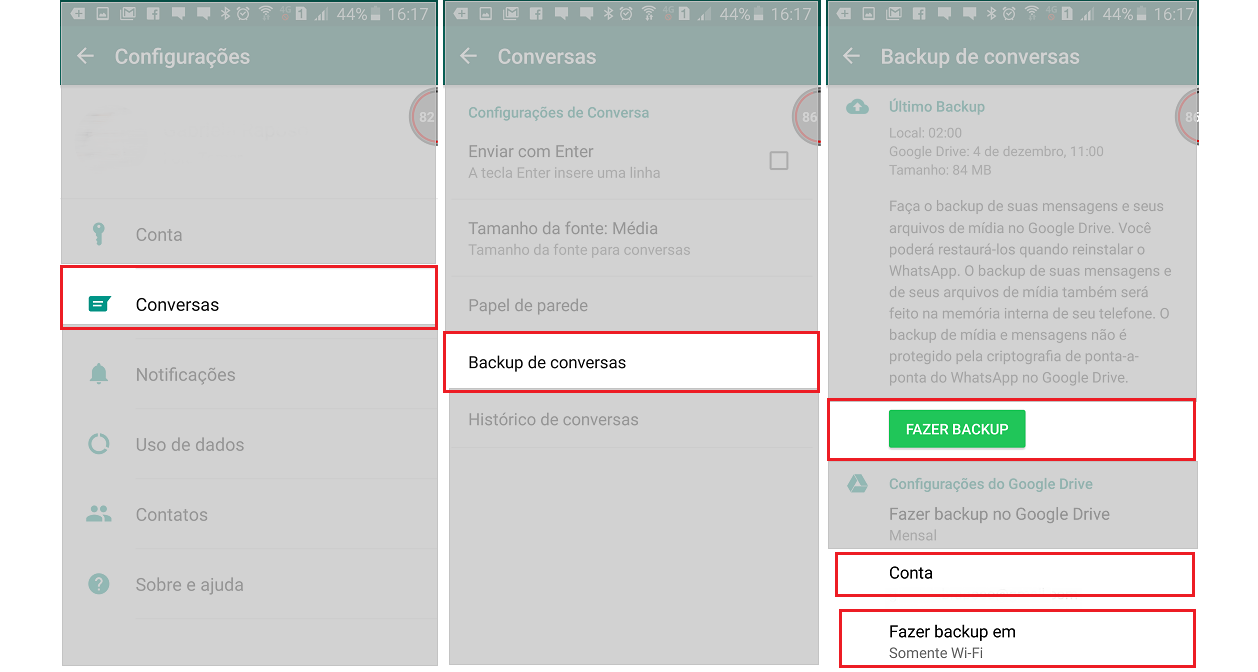1258x672 pixels.
Task: Select Backup de conversas menu entry
Action: coord(631,362)
